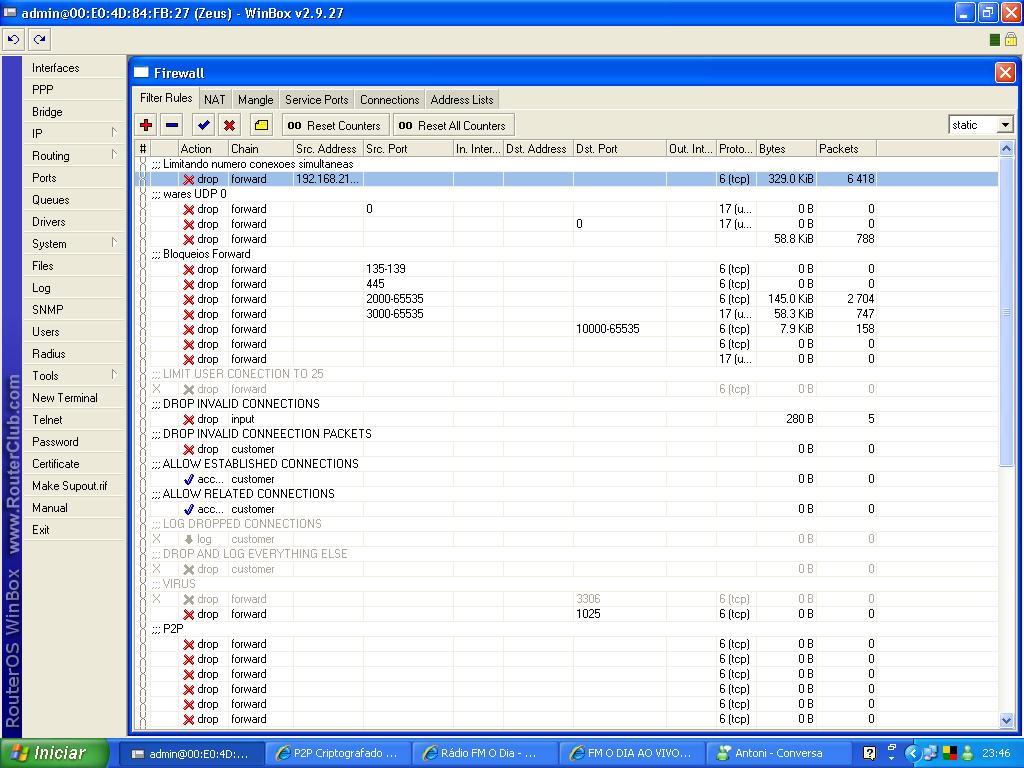The height and width of the screenshot is (768, 1024).
Task: Open the Address Lists tab
Action: (x=462, y=99)
